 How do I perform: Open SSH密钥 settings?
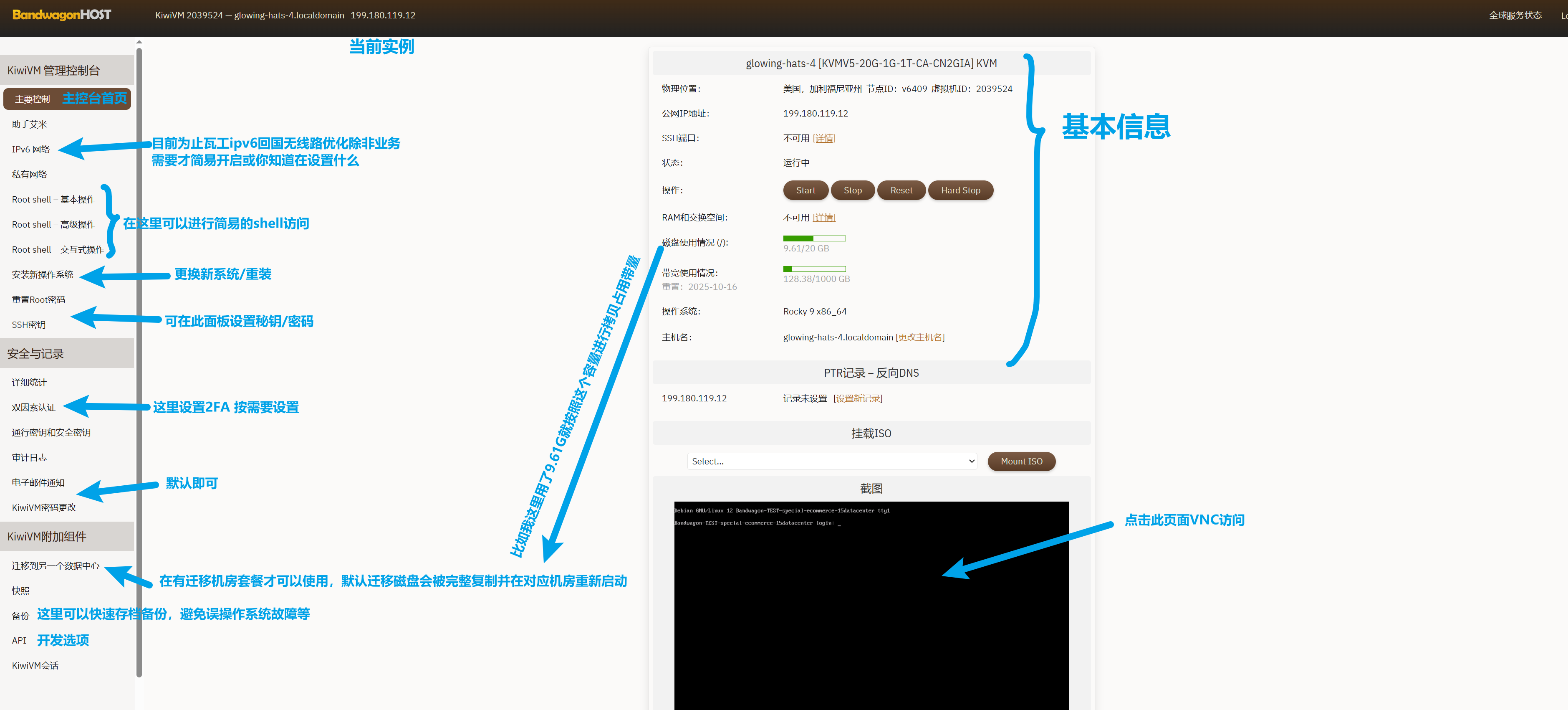click(29, 325)
